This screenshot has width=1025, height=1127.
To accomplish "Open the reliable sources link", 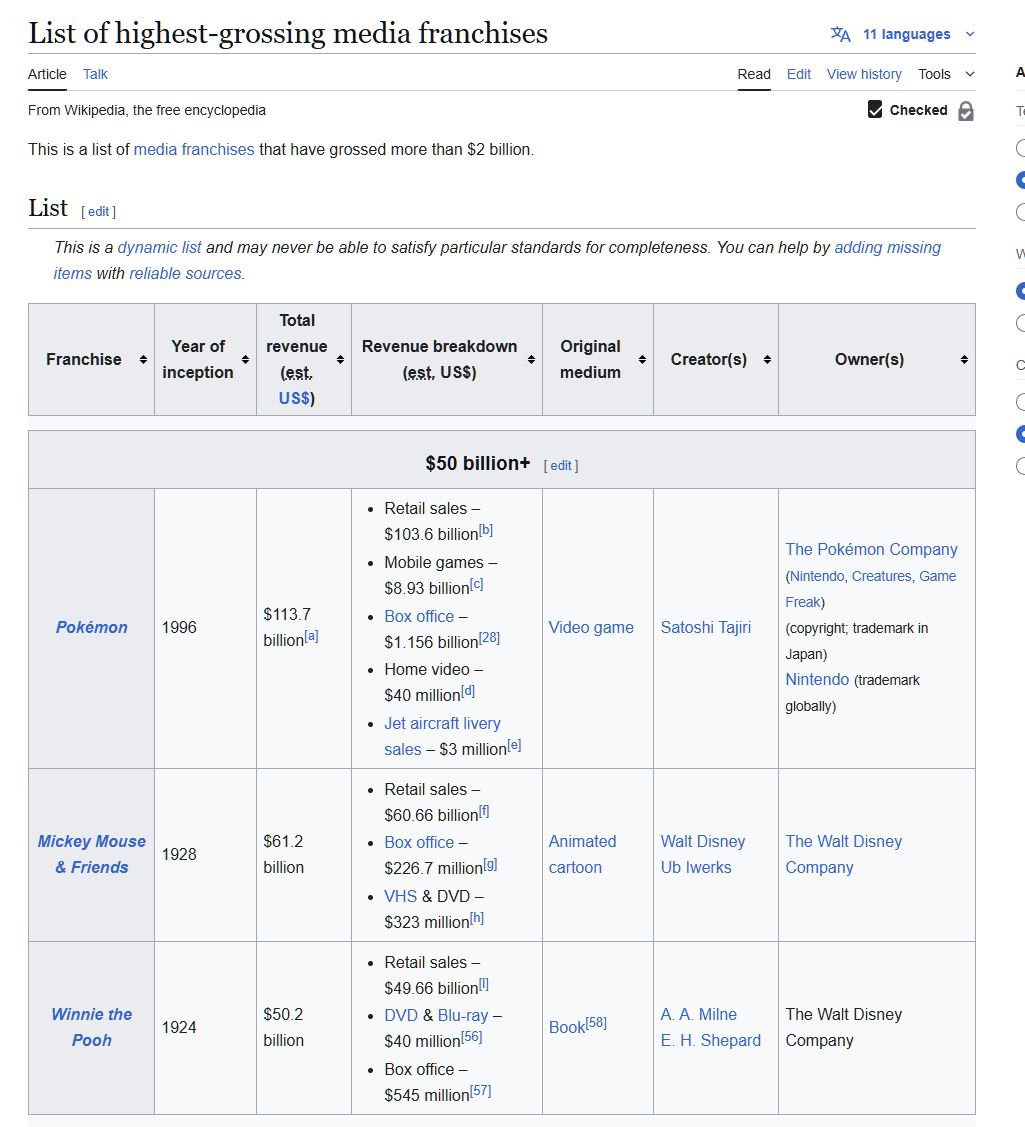I will pos(185,274).
